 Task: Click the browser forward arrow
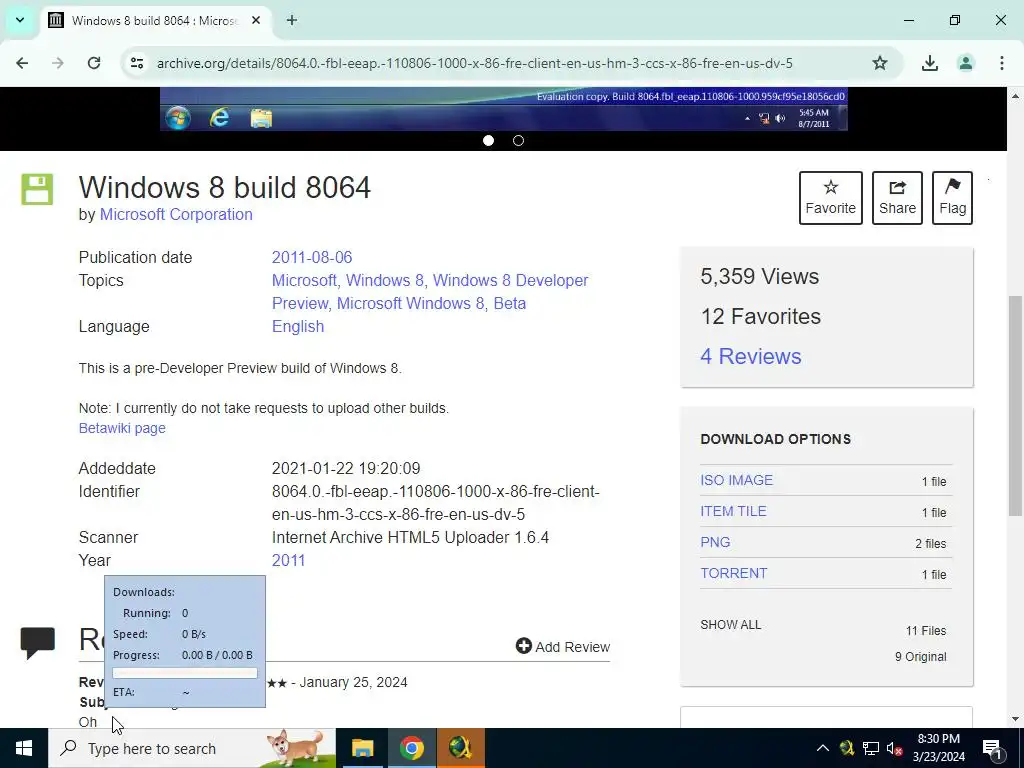point(58,63)
